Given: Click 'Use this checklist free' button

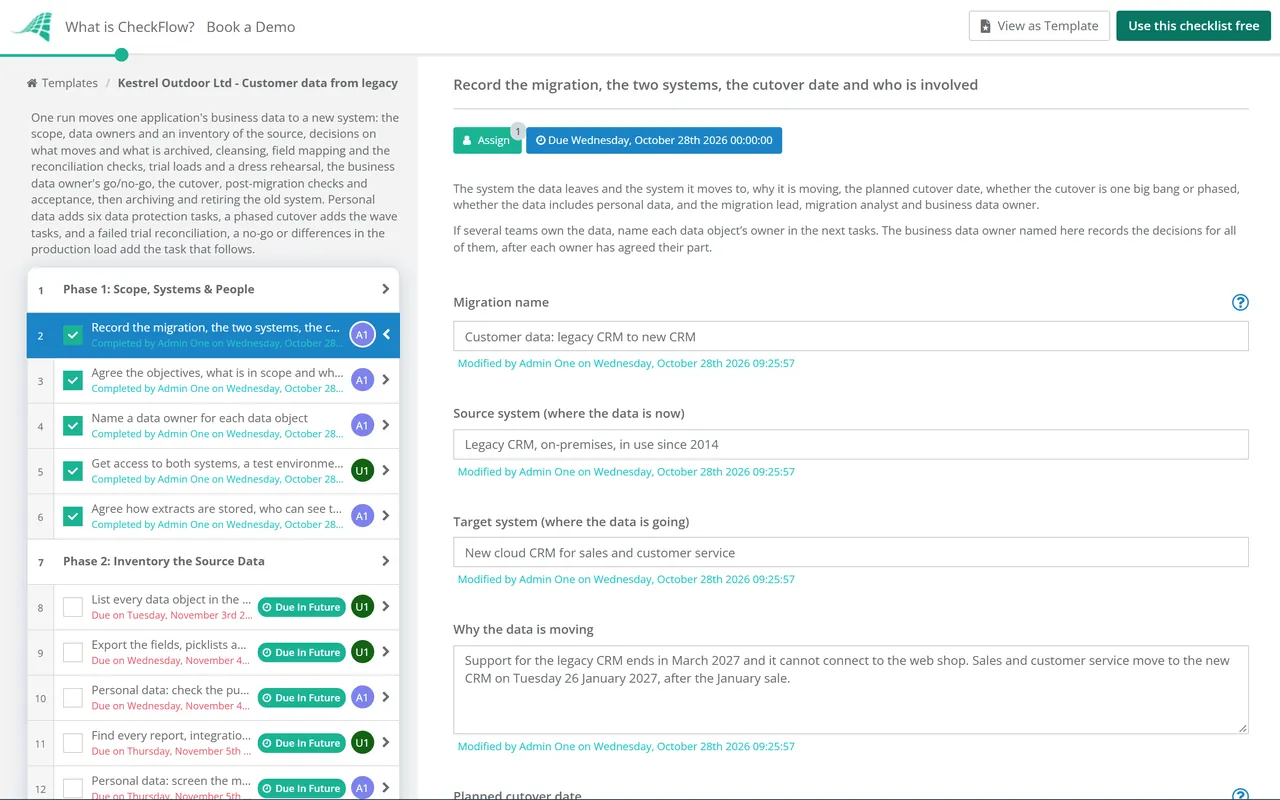Looking at the screenshot, I should point(1193,26).
